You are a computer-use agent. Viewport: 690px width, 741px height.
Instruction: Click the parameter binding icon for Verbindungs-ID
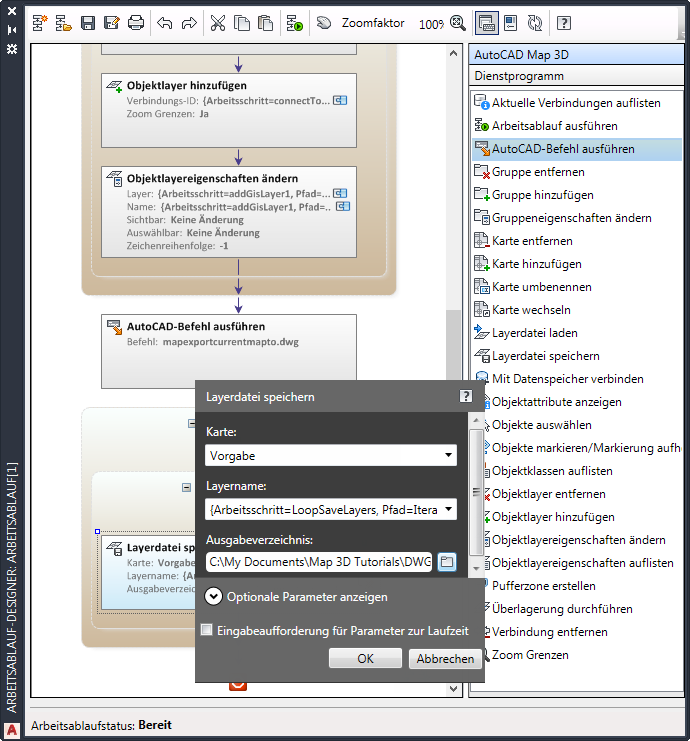[x=340, y=100]
